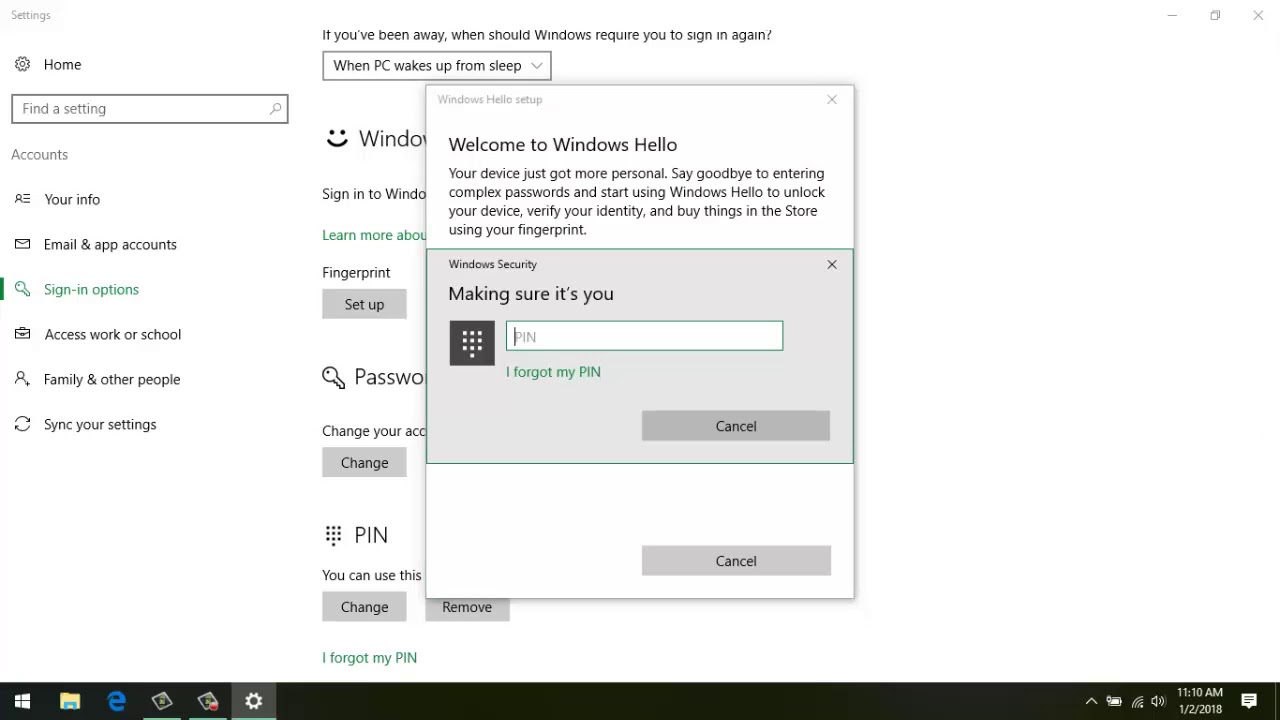Click I forgot my PIN link in Settings
1280x720 pixels.
coord(369,658)
